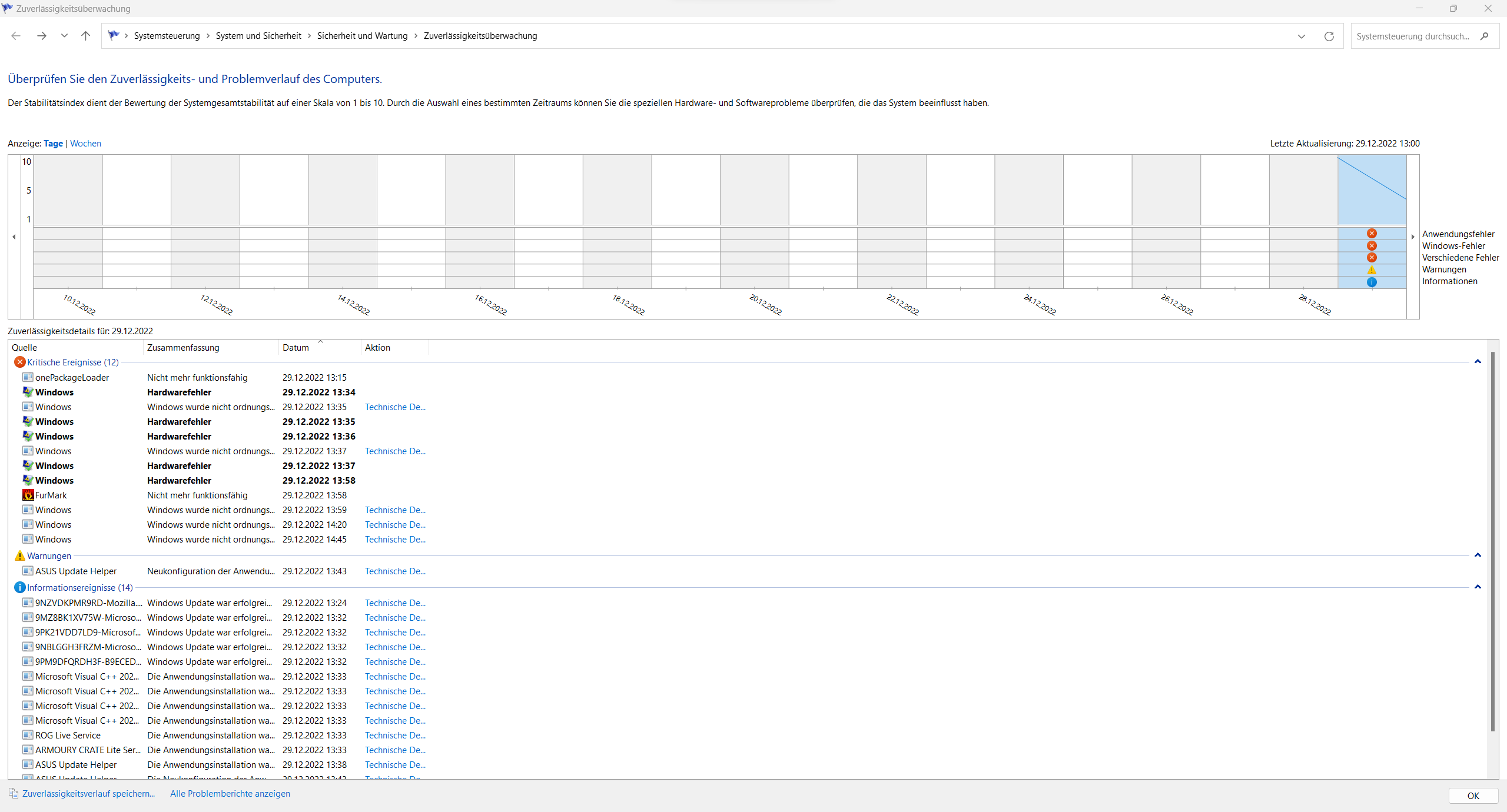Click the yellow warning icon in chart
The height and width of the screenshot is (812, 1507).
click(1372, 270)
